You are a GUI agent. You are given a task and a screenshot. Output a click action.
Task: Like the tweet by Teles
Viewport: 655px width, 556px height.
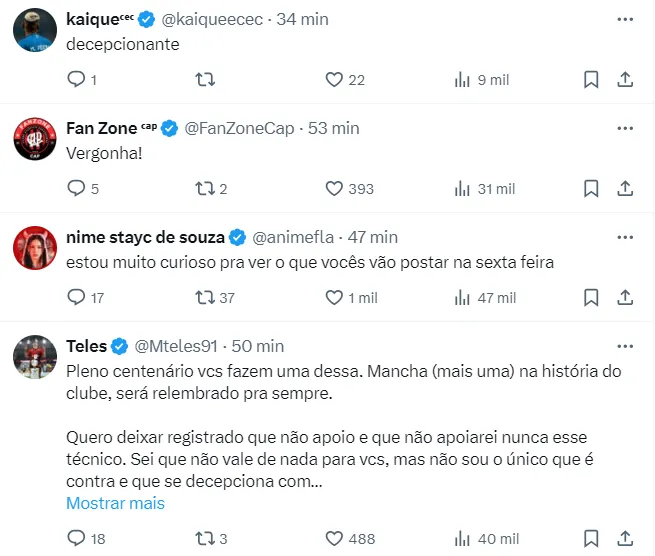tap(335, 539)
